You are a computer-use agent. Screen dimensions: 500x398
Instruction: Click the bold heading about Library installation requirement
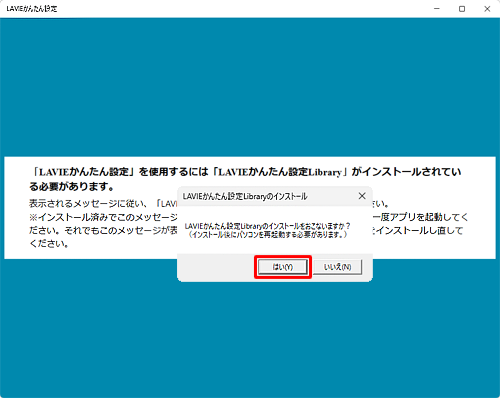pyautogui.click(x=245, y=179)
